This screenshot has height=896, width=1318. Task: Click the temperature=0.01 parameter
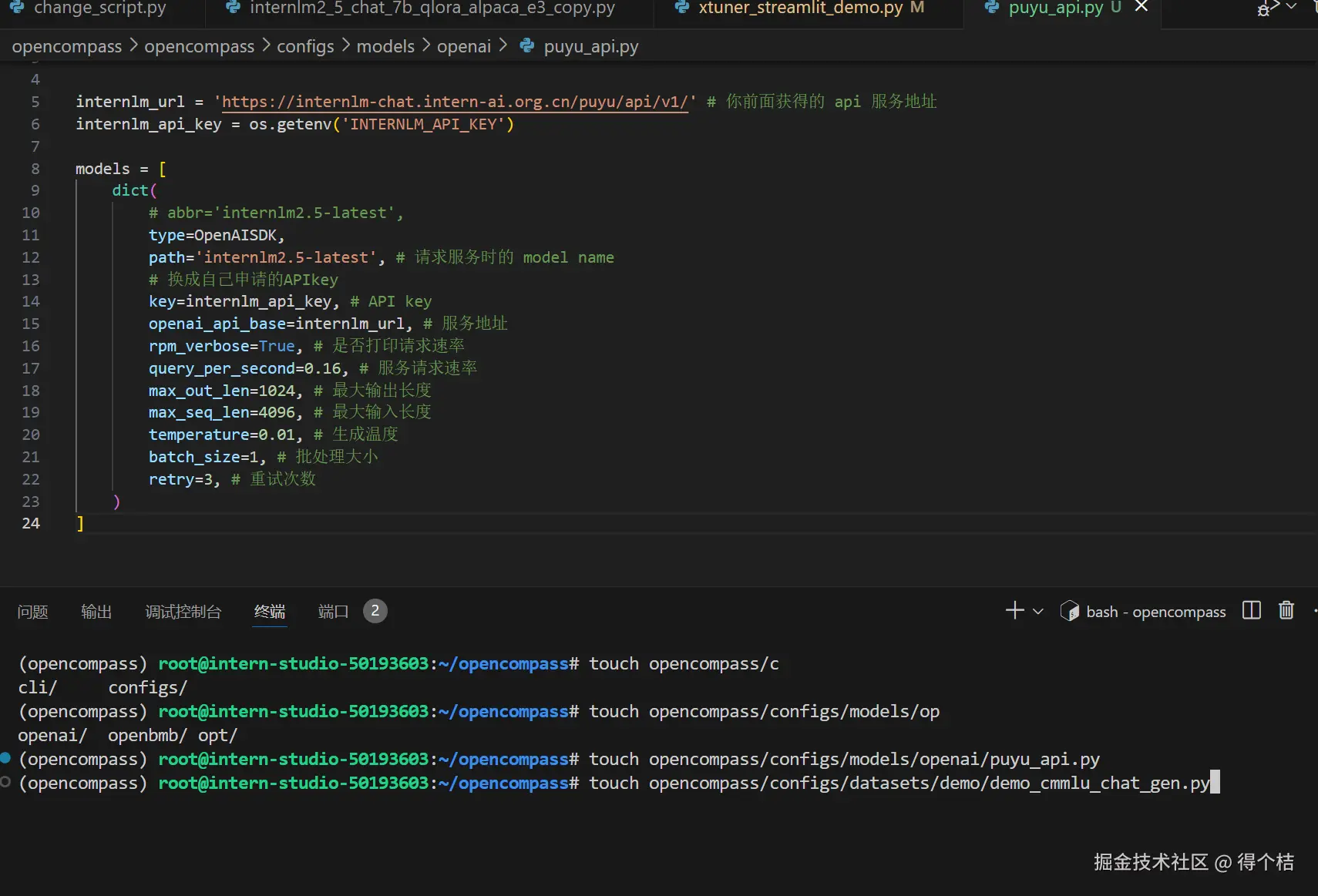click(222, 435)
